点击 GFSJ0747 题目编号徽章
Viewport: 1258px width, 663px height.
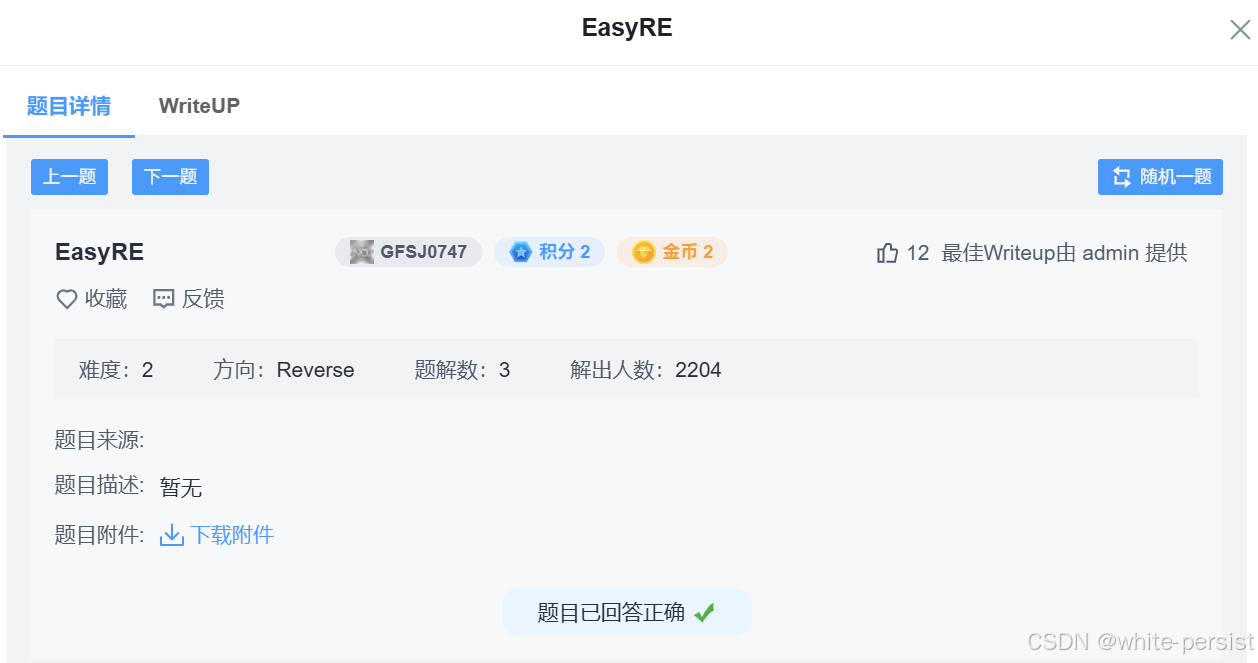(x=408, y=252)
